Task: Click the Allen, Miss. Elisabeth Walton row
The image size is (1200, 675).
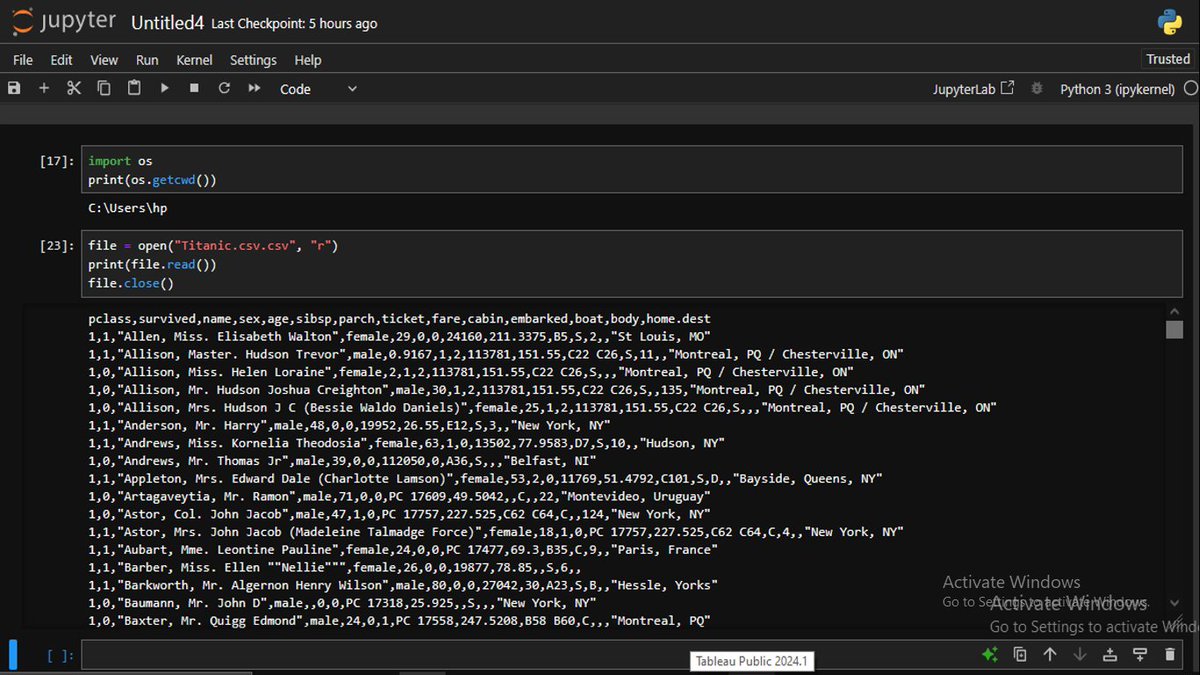Action: point(399,336)
